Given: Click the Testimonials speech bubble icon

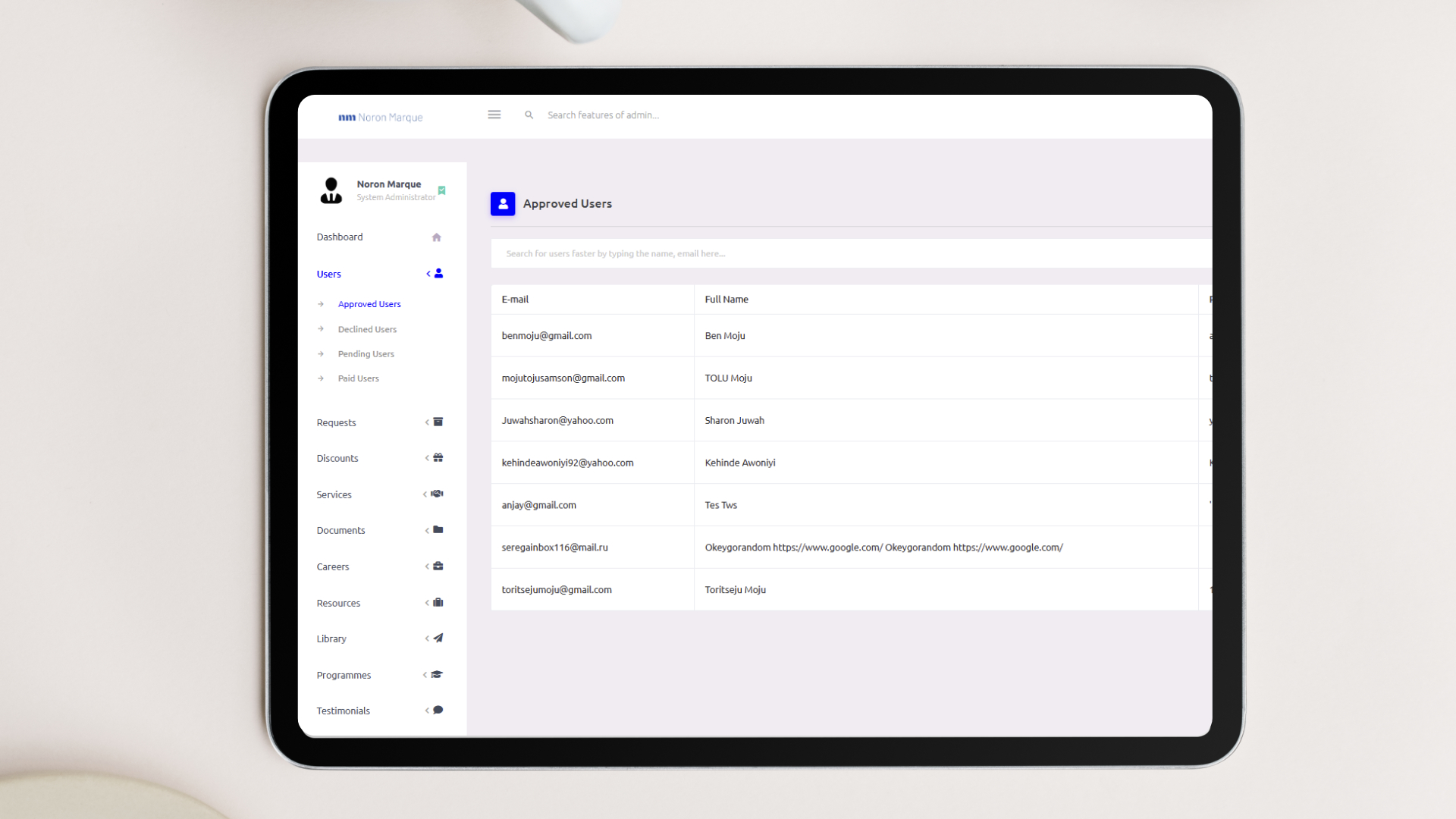Looking at the screenshot, I should [438, 711].
